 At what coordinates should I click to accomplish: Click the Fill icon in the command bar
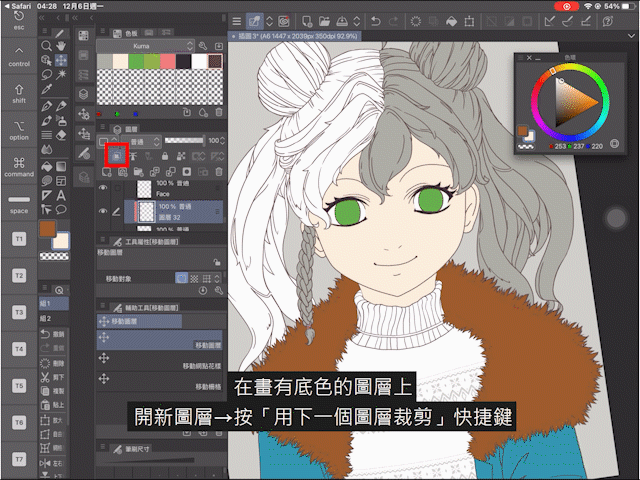click(451, 21)
